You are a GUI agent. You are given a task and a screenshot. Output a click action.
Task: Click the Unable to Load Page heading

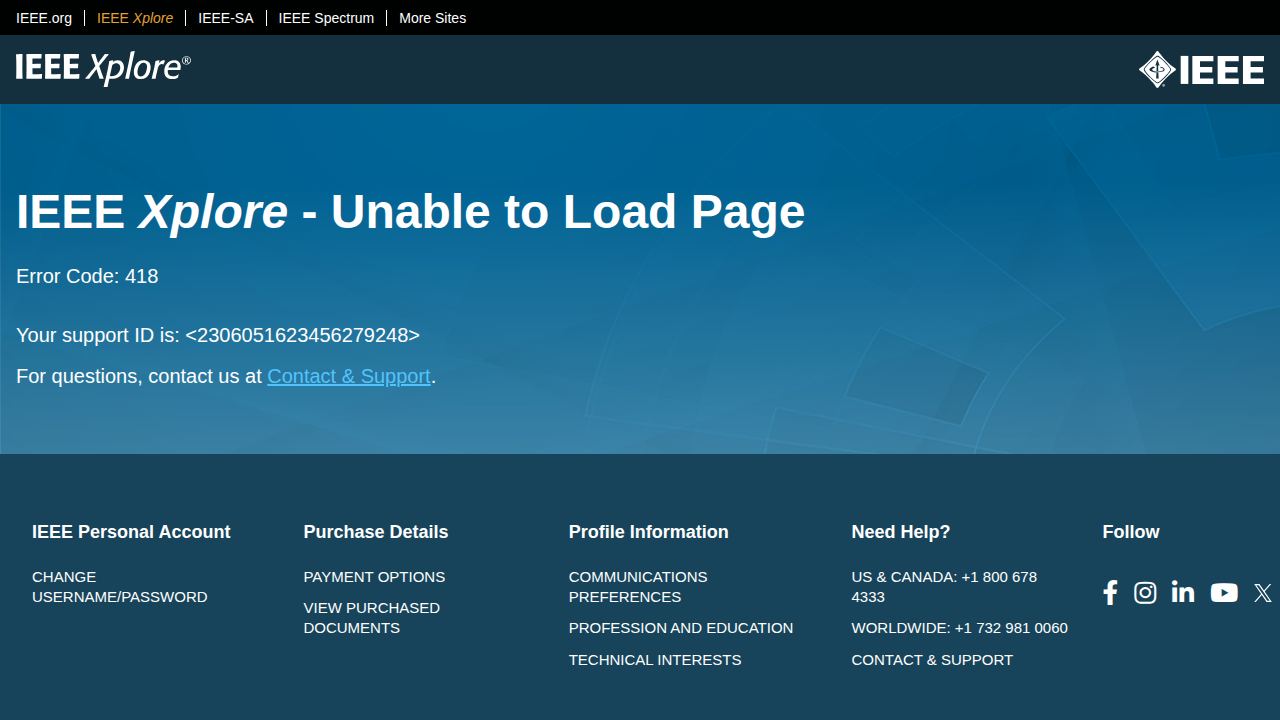[x=410, y=212]
